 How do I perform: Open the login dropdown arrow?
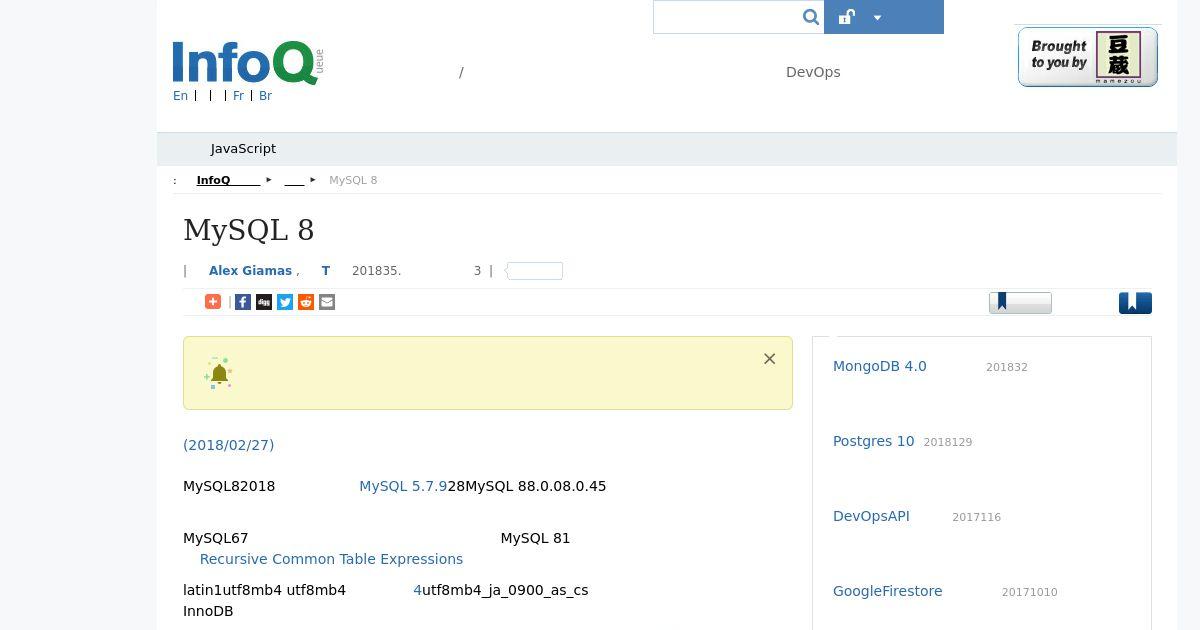click(877, 17)
